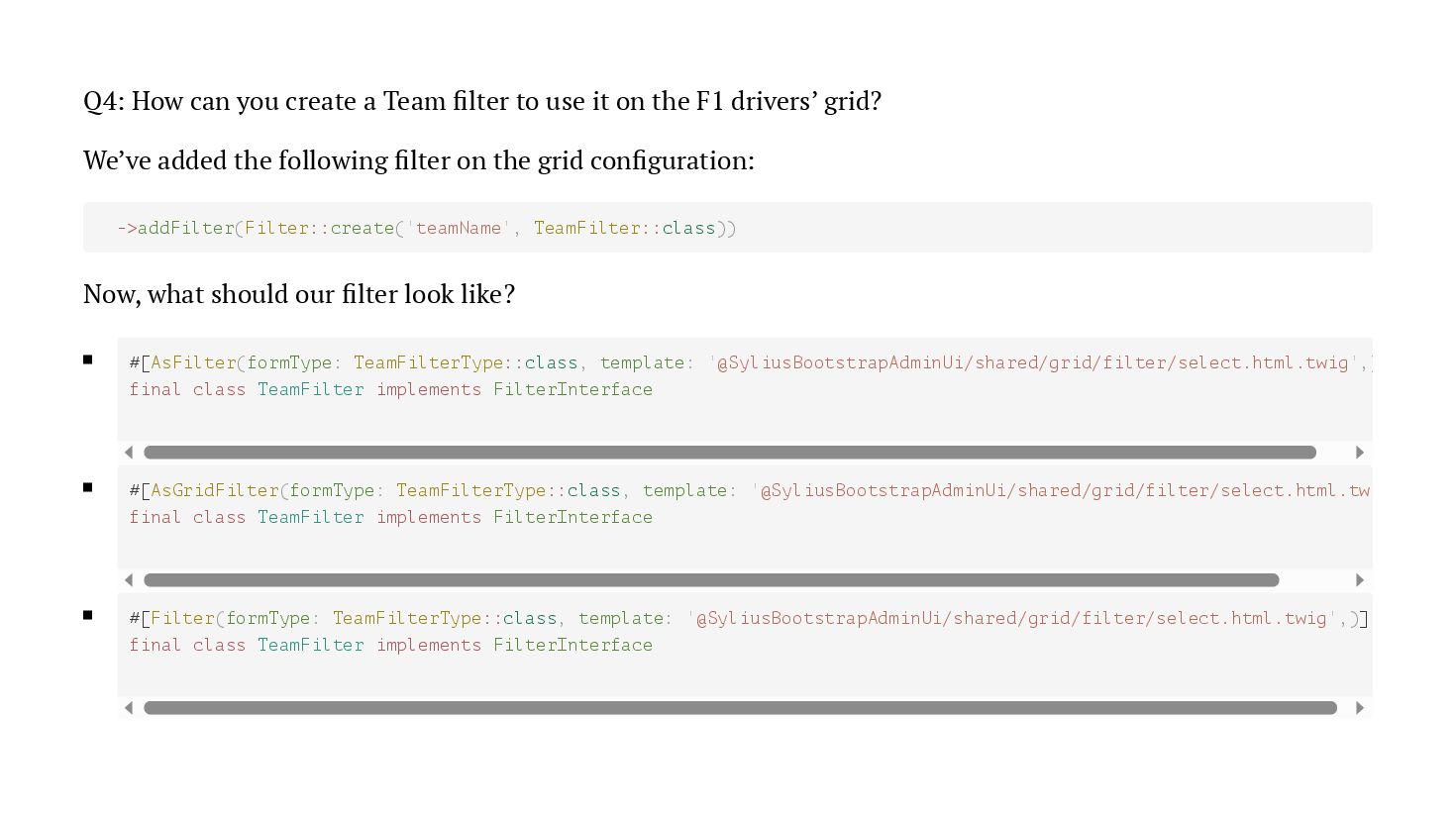Click 'We've added the following filter' sentence
Screen dimensions: 1456x820
pos(419,160)
